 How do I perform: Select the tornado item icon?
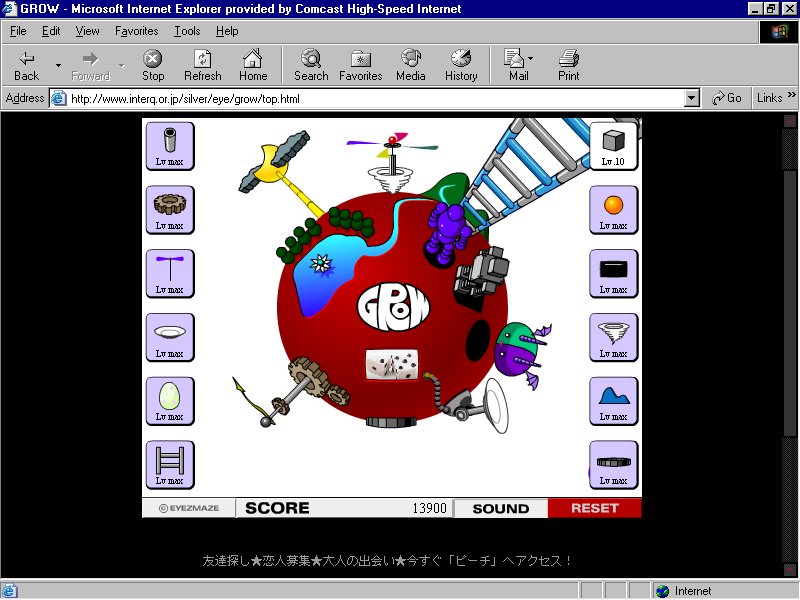(613, 338)
